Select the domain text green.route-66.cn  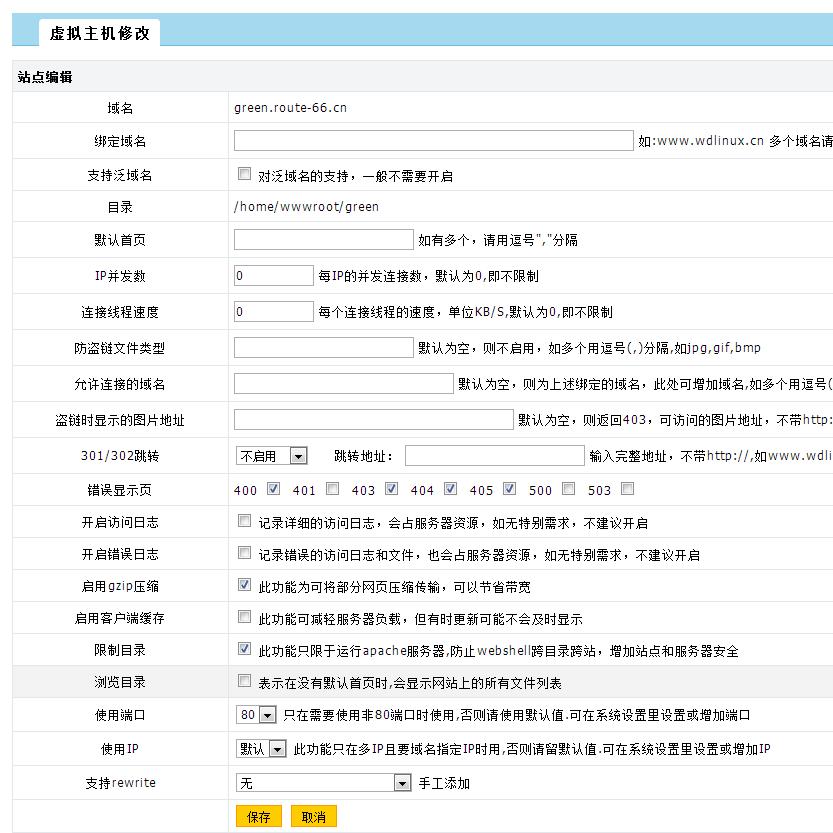pos(290,108)
